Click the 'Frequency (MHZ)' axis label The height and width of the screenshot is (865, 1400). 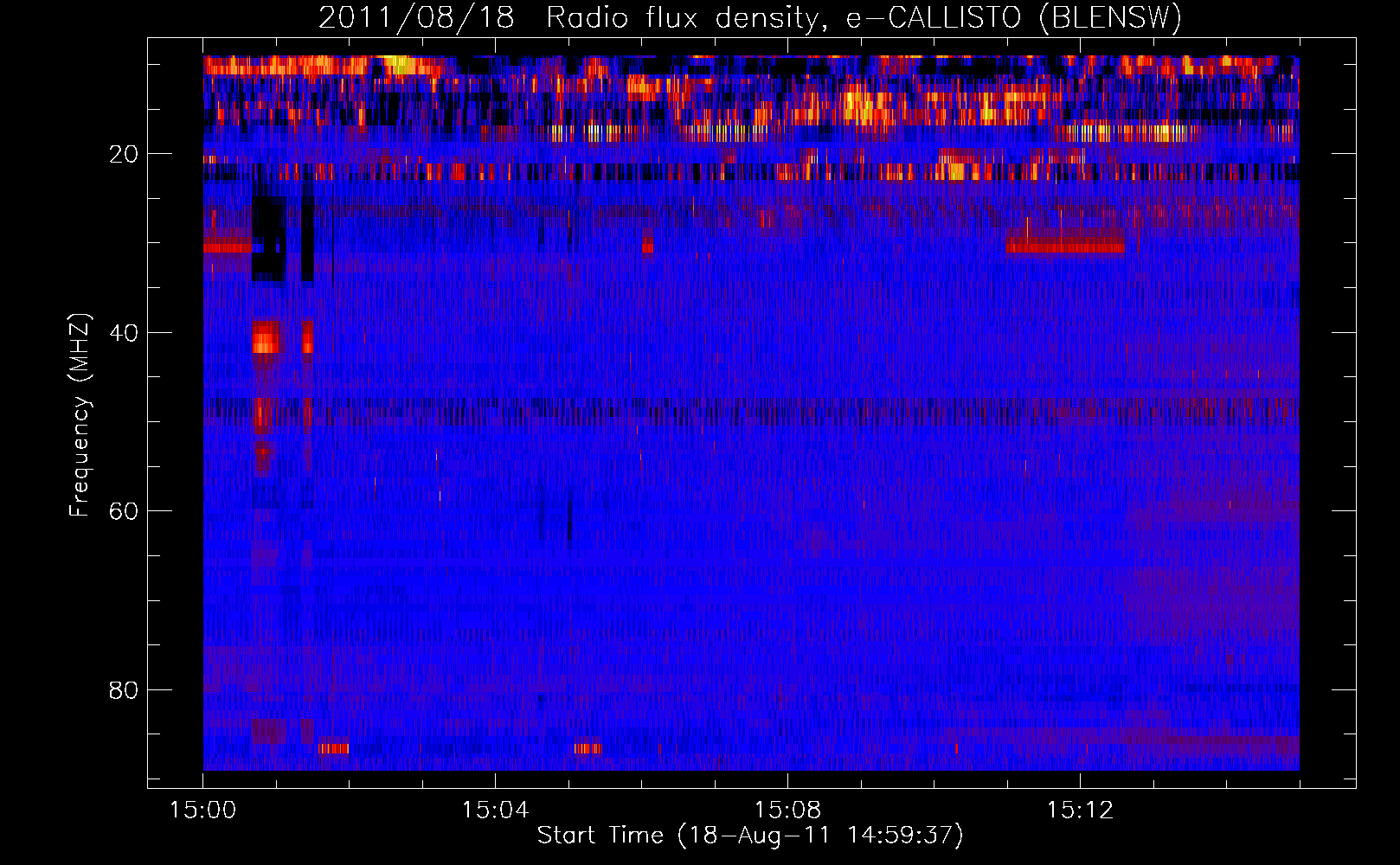pyautogui.click(x=79, y=415)
